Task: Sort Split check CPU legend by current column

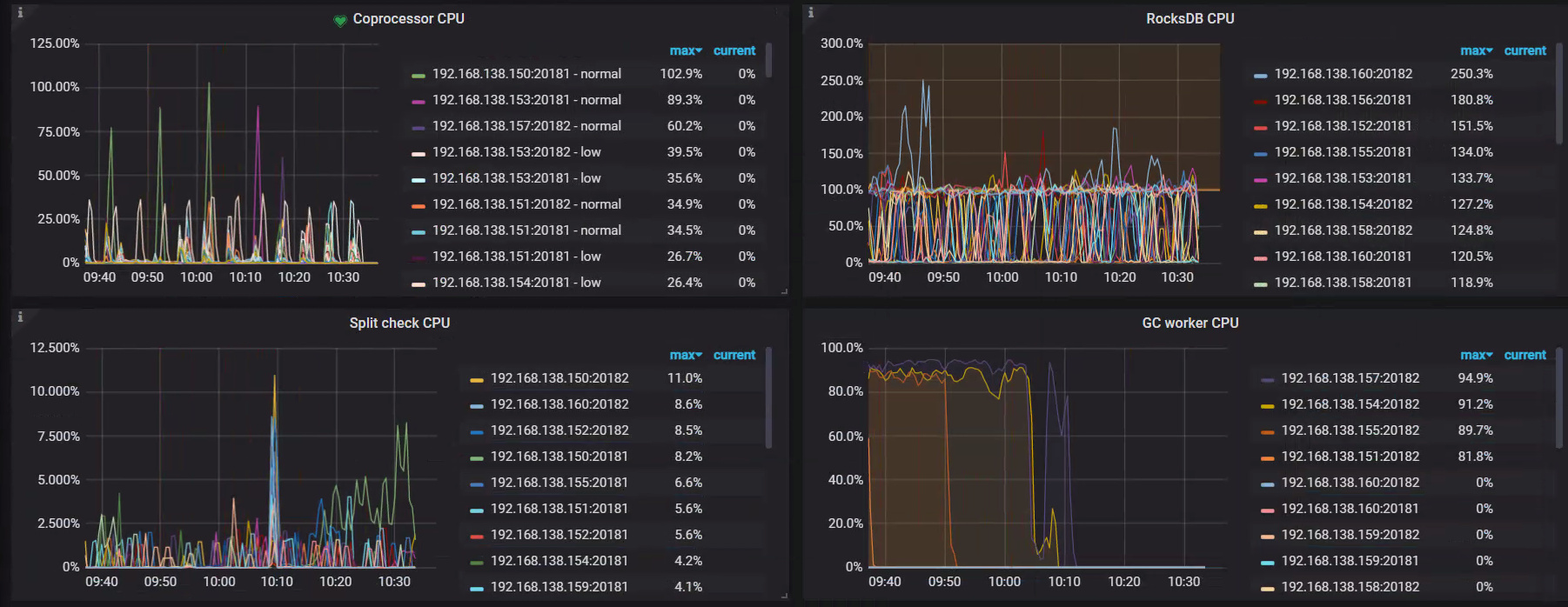Action: pos(734,356)
